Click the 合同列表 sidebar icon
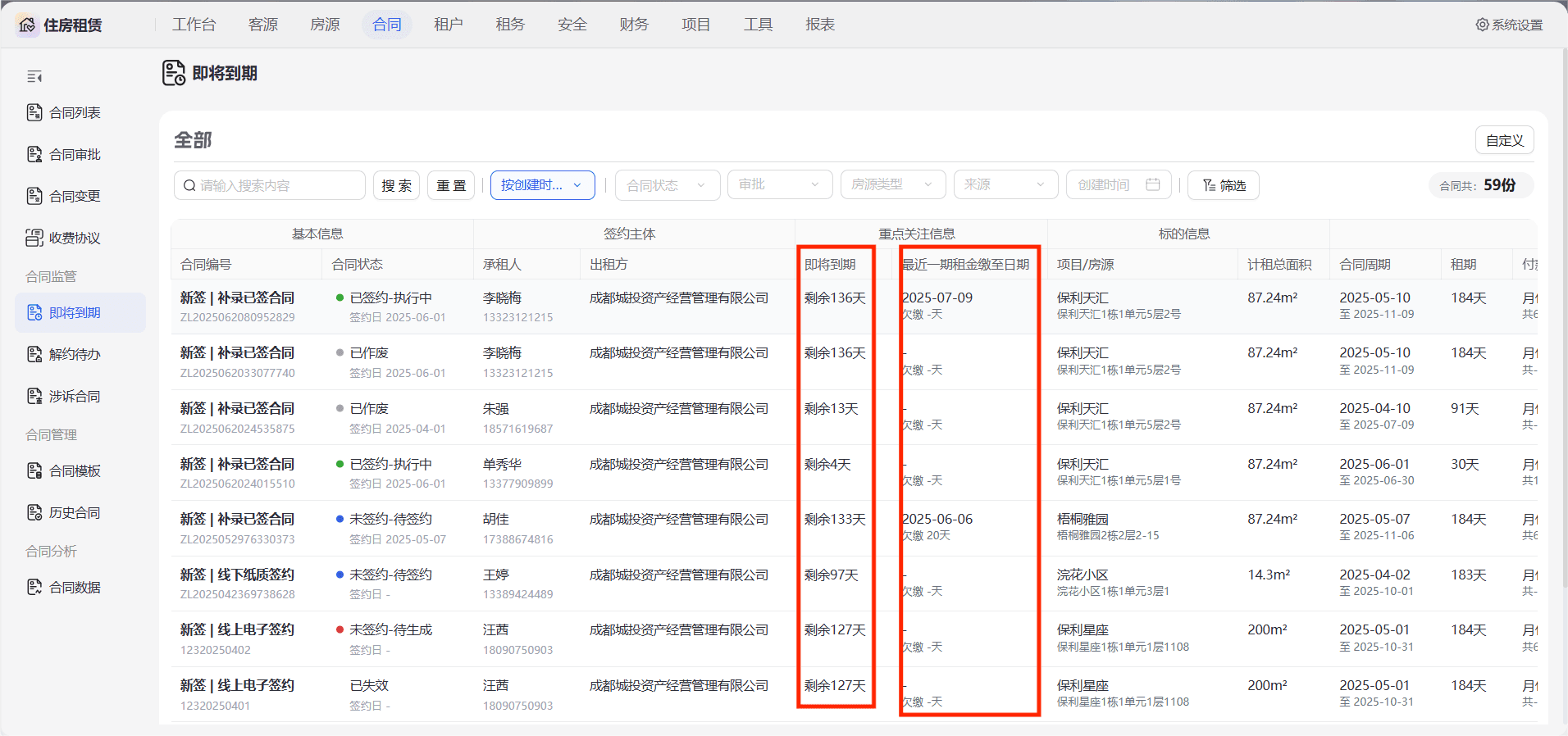This screenshot has width=1568, height=736. pos(34,112)
